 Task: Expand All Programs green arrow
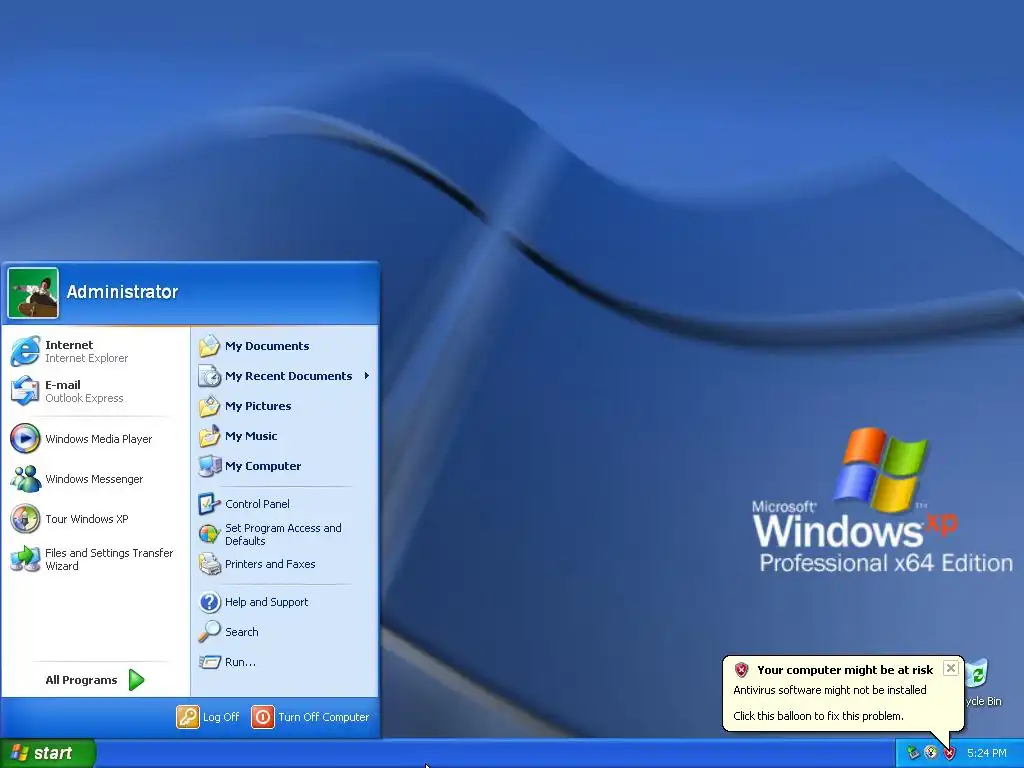[x=136, y=680]
